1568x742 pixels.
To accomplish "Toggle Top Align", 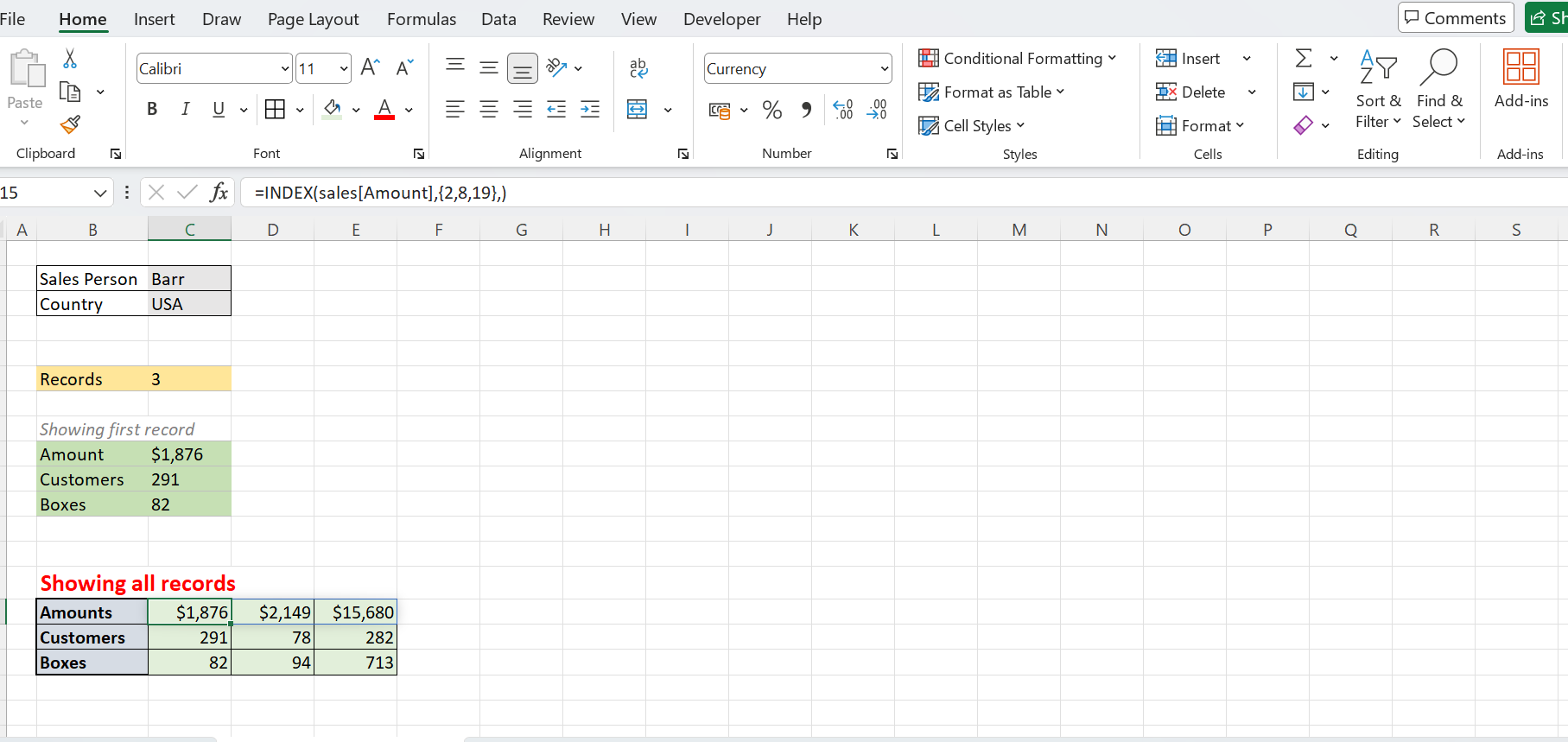I will (x=455, y=67).
